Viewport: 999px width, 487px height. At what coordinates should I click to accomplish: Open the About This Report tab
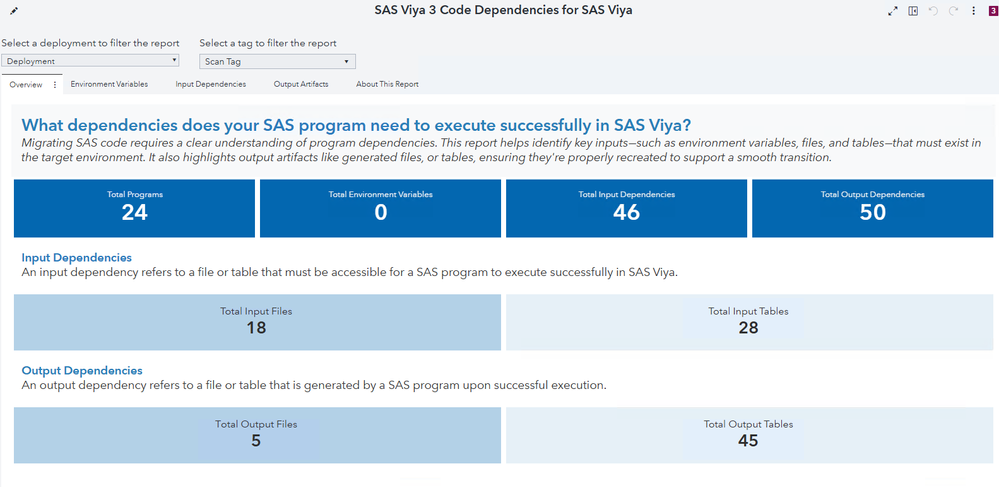click(387, 84)
